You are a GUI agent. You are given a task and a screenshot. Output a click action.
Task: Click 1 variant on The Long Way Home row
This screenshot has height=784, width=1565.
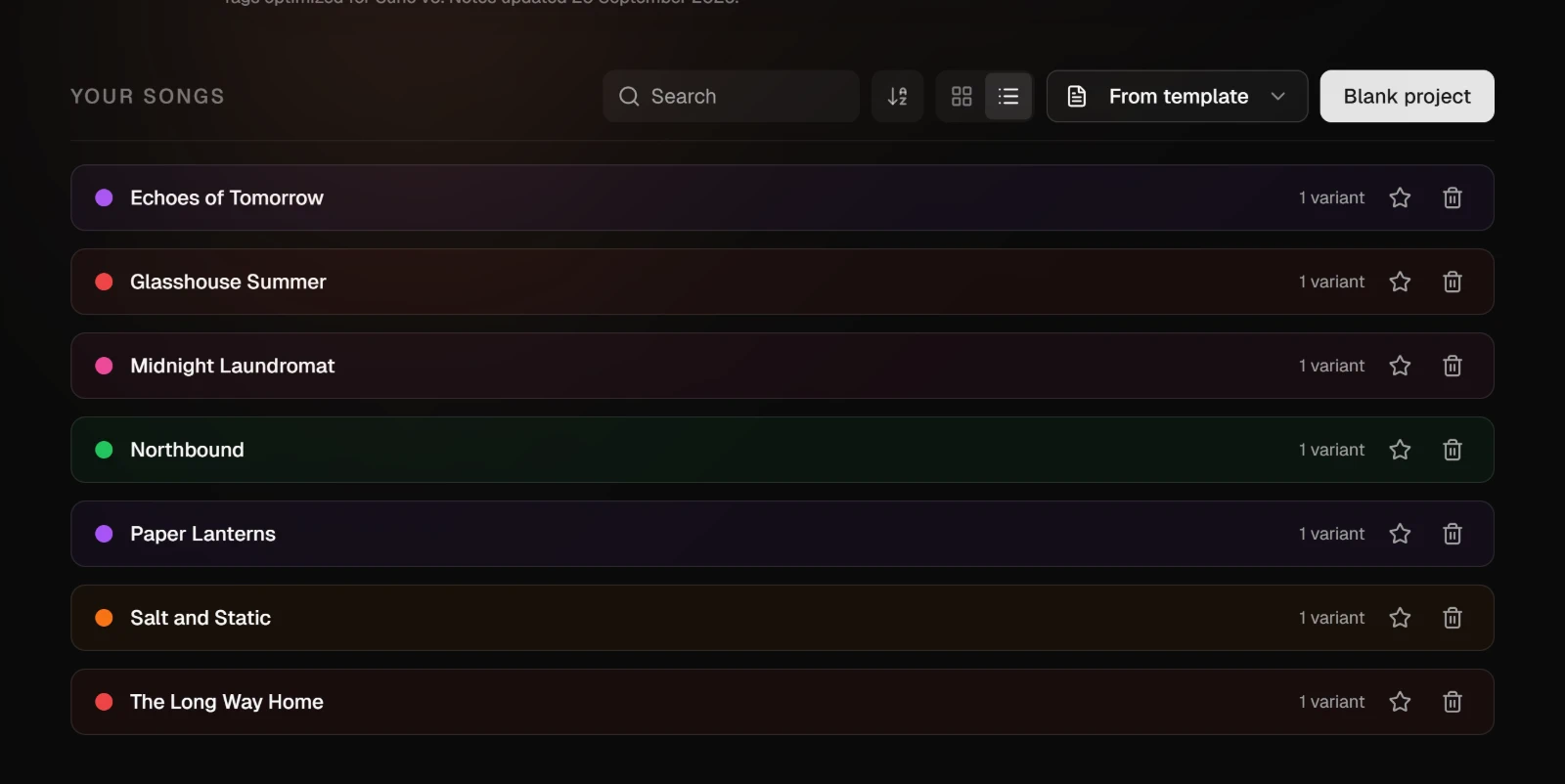pos(1331,702)
